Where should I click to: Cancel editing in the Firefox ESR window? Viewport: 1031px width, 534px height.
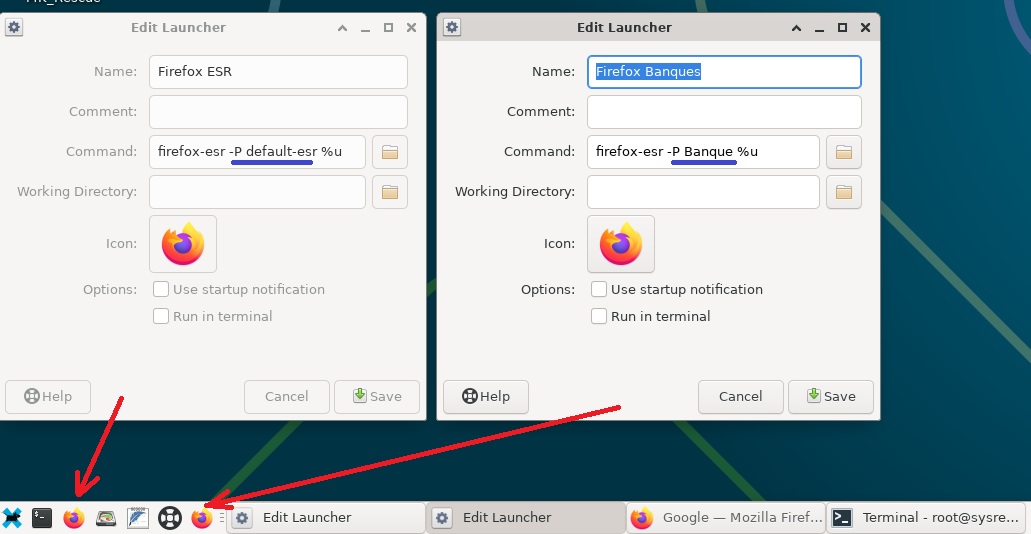pyautogui.click(x=287, y=397)
